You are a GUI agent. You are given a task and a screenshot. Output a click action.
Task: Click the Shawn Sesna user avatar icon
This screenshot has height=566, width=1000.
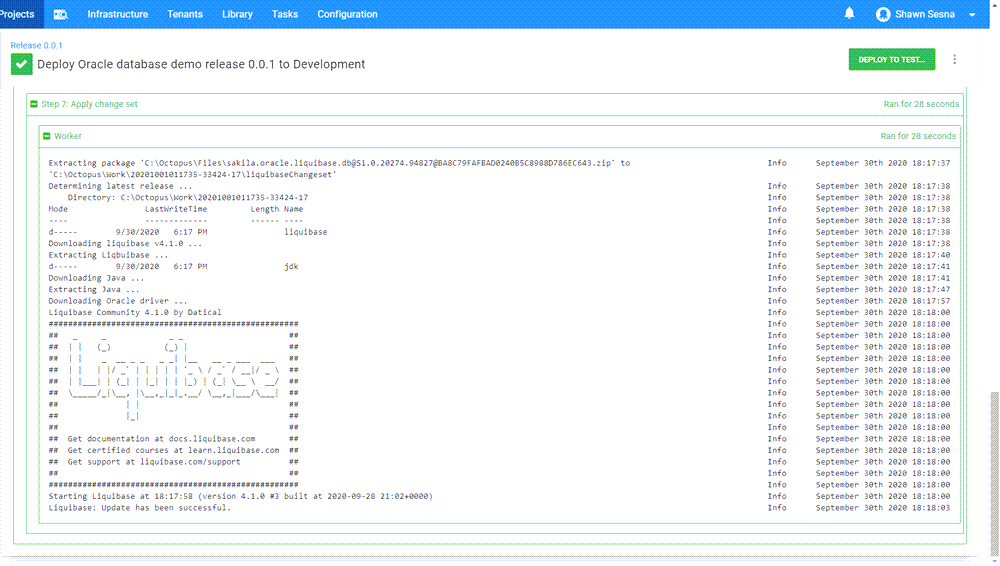pos(883,14)
